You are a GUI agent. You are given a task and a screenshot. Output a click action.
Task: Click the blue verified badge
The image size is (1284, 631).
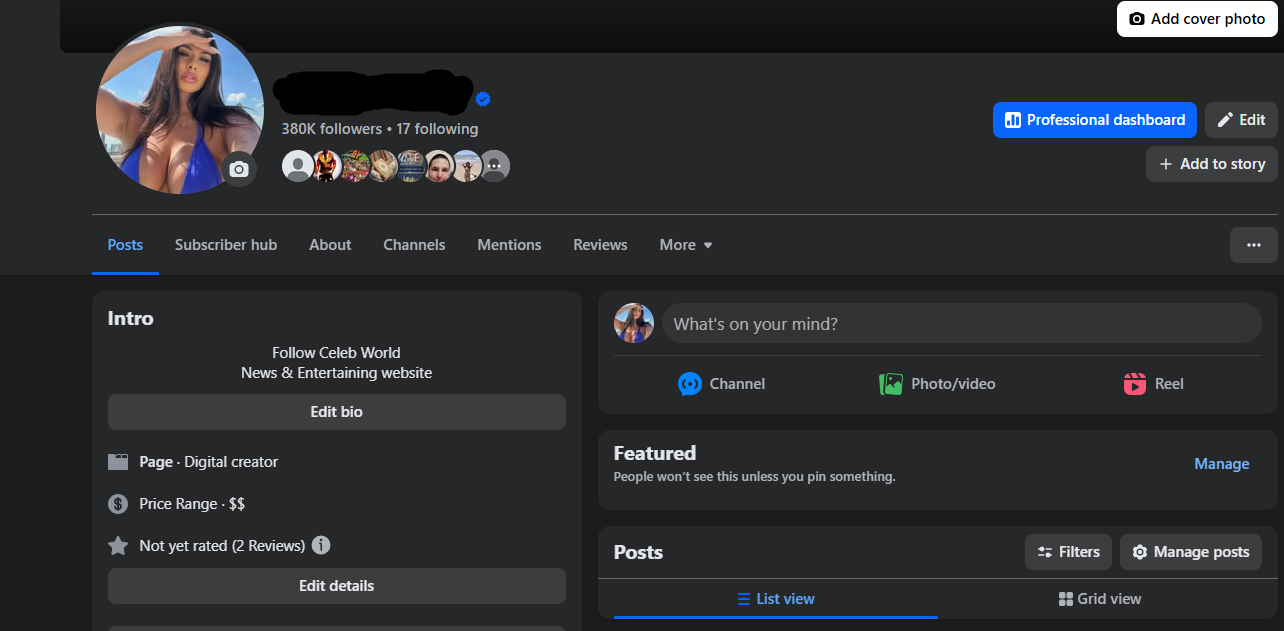point(483,99)
